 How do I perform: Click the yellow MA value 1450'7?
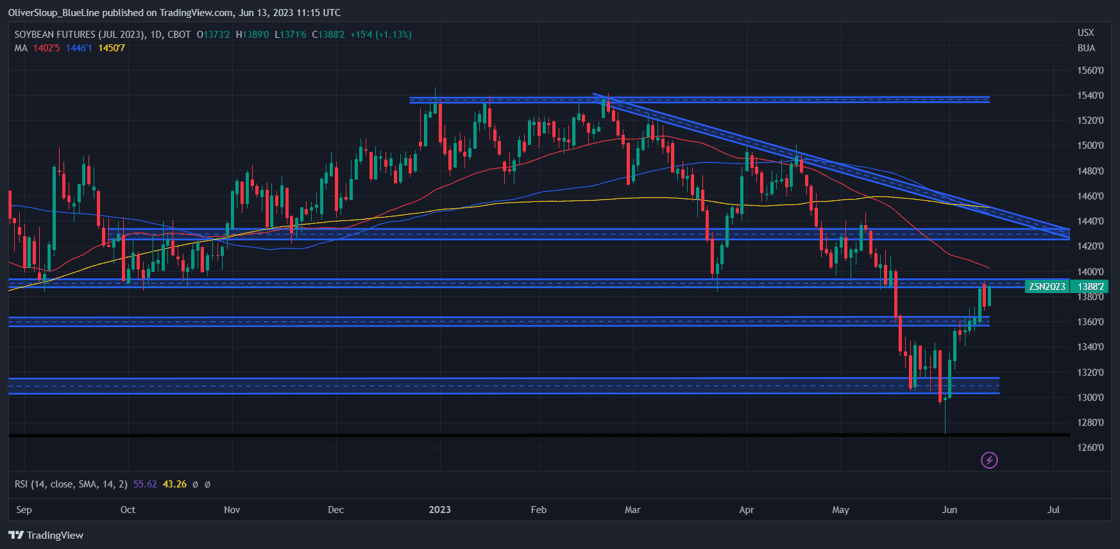[112, 47]
